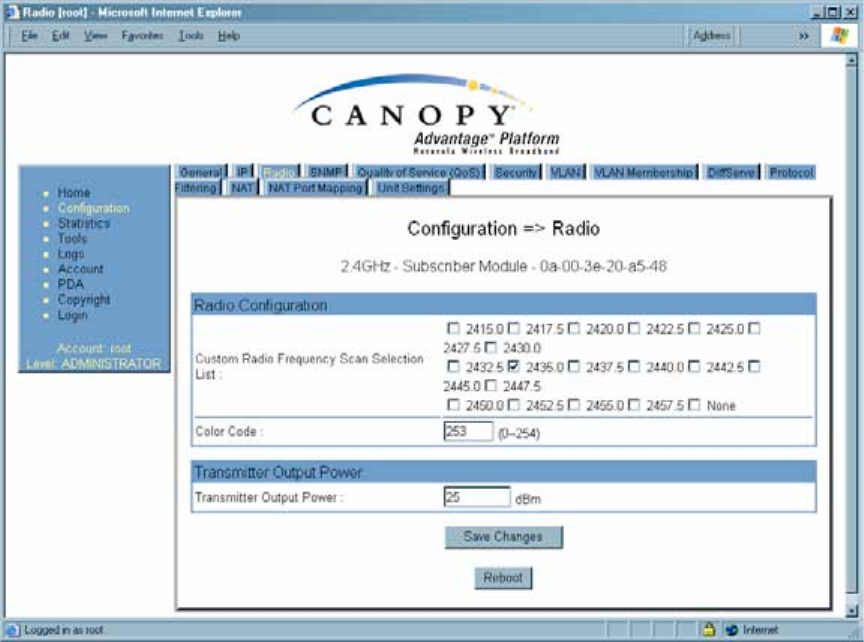864x642 pixels.
Task: Open the Favorites menu
Action: [x=142, y=36]
